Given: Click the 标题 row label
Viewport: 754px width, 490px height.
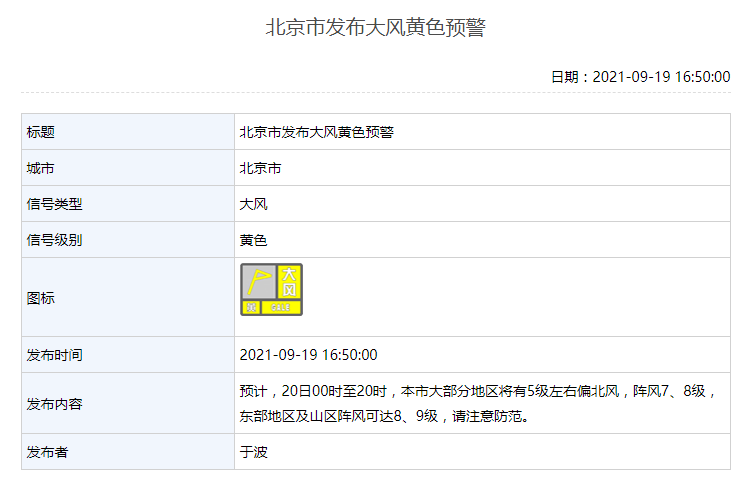Looking at the screenshot, I should (41, 132).
